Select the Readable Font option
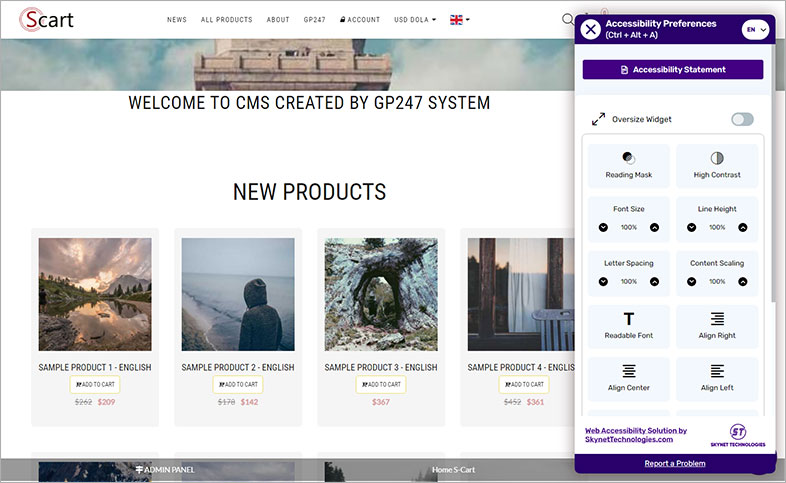 tap(628, 325)
